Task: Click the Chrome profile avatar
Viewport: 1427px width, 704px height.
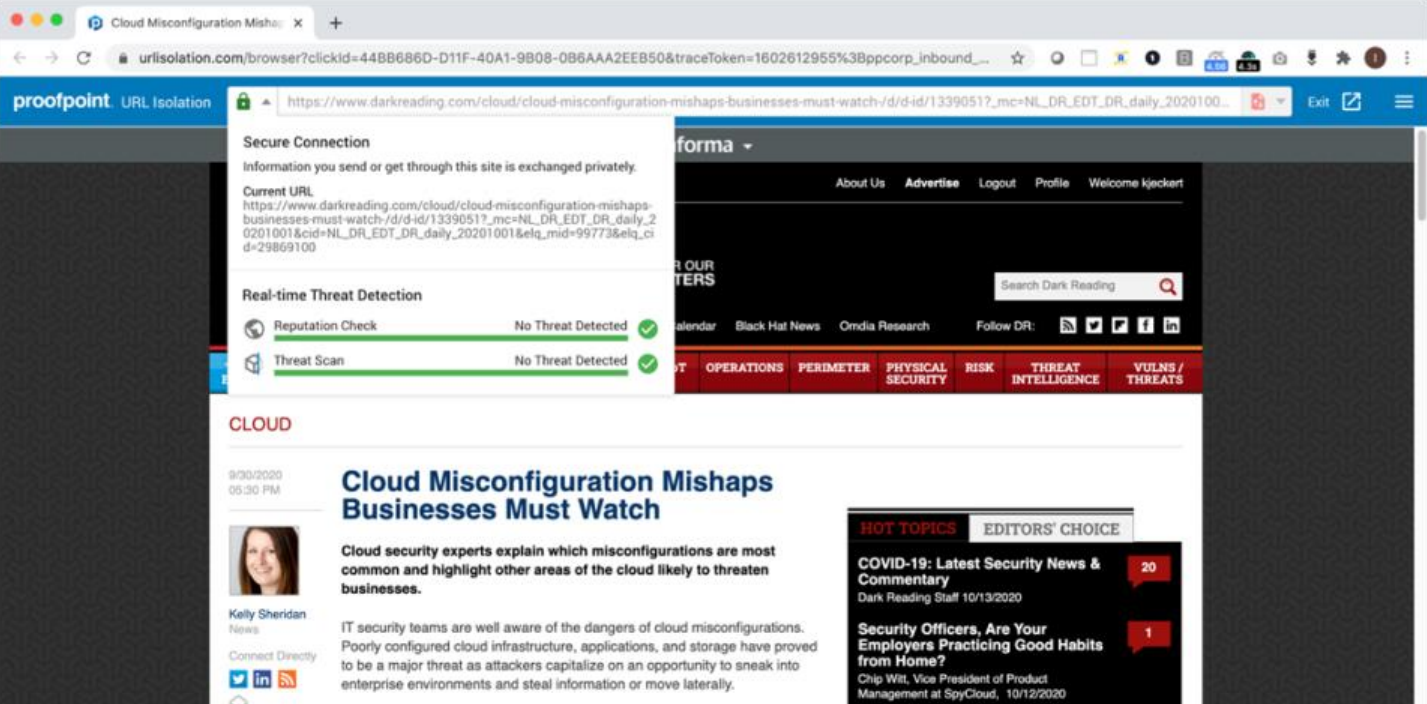Action: tap(1375, 58)
